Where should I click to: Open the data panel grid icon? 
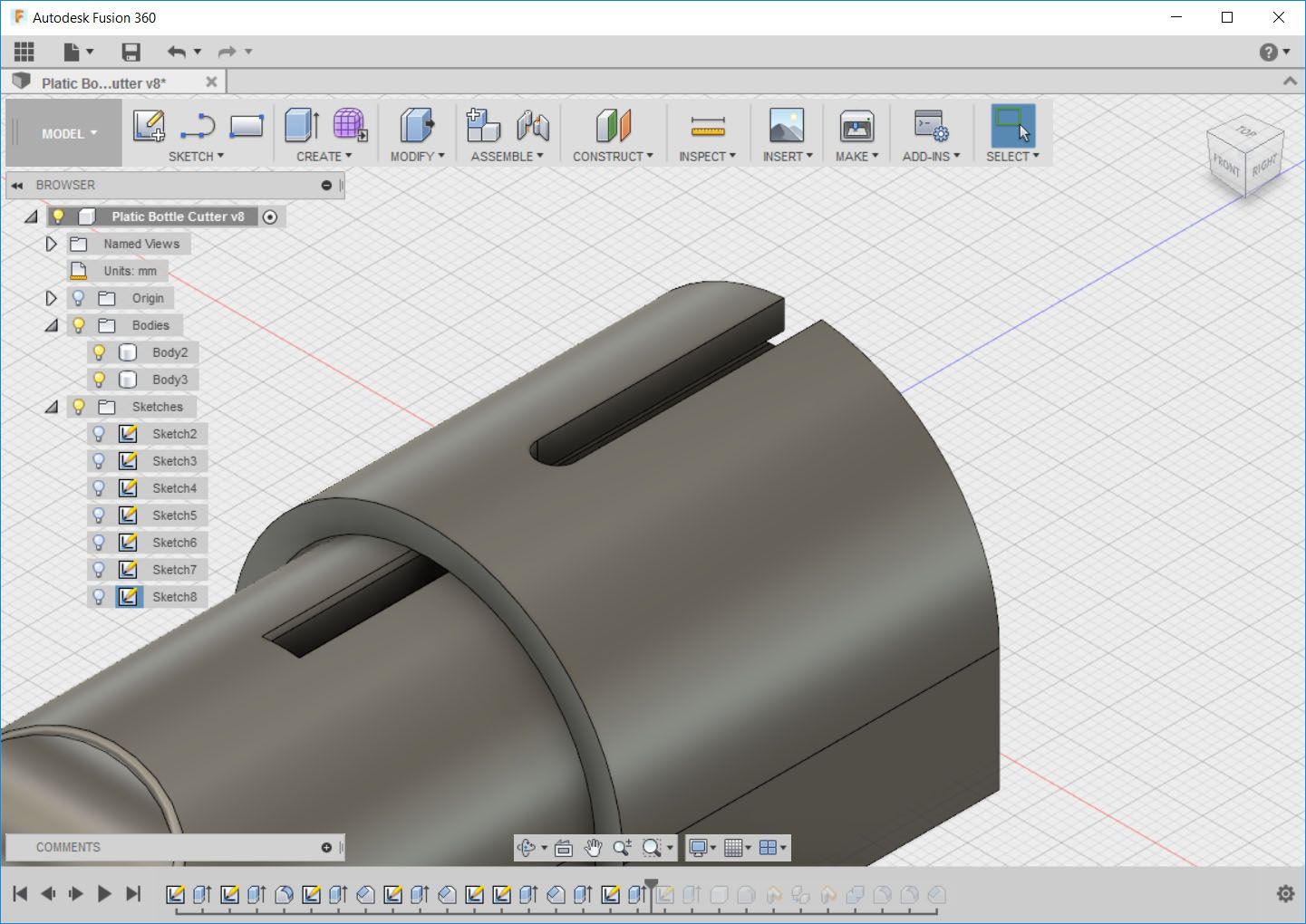tap(24, 52)
